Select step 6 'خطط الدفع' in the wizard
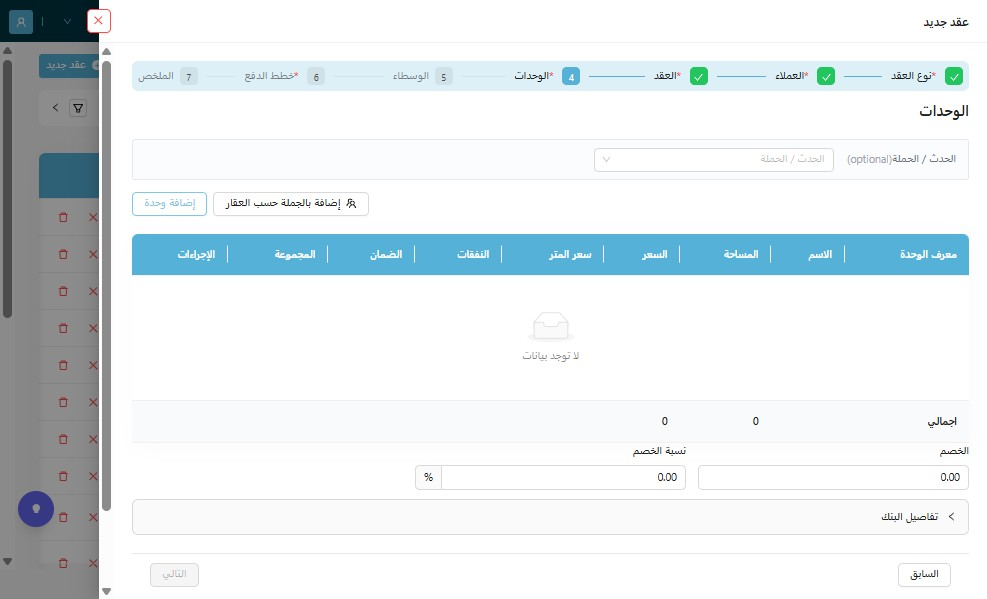The width and height of the screenshot is (987, 599). tap(285, 76)
